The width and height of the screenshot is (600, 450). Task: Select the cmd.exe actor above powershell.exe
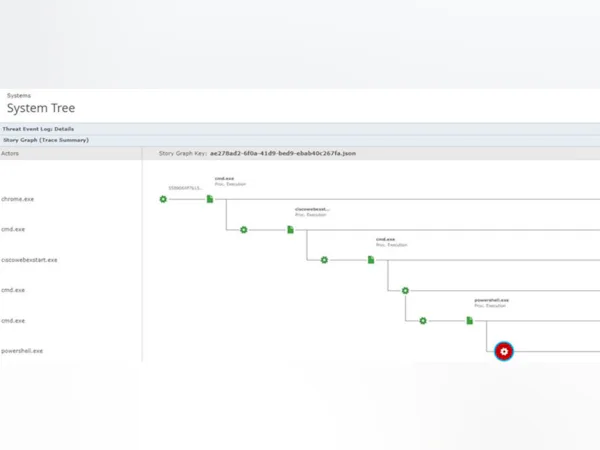point(13,321)
